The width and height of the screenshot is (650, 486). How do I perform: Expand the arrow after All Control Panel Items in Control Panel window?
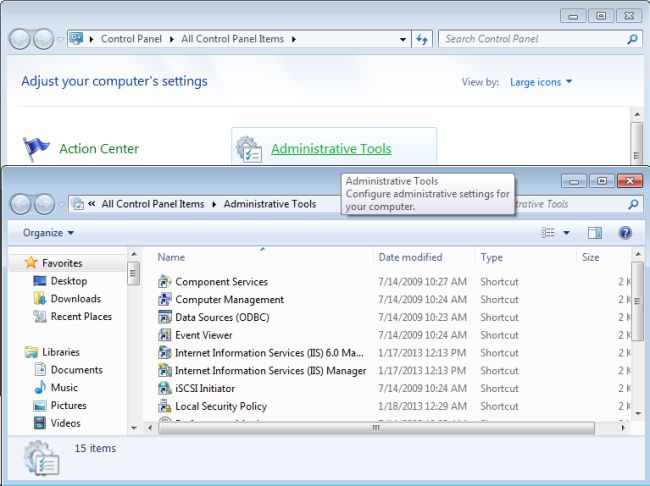(x=294, y=39)
